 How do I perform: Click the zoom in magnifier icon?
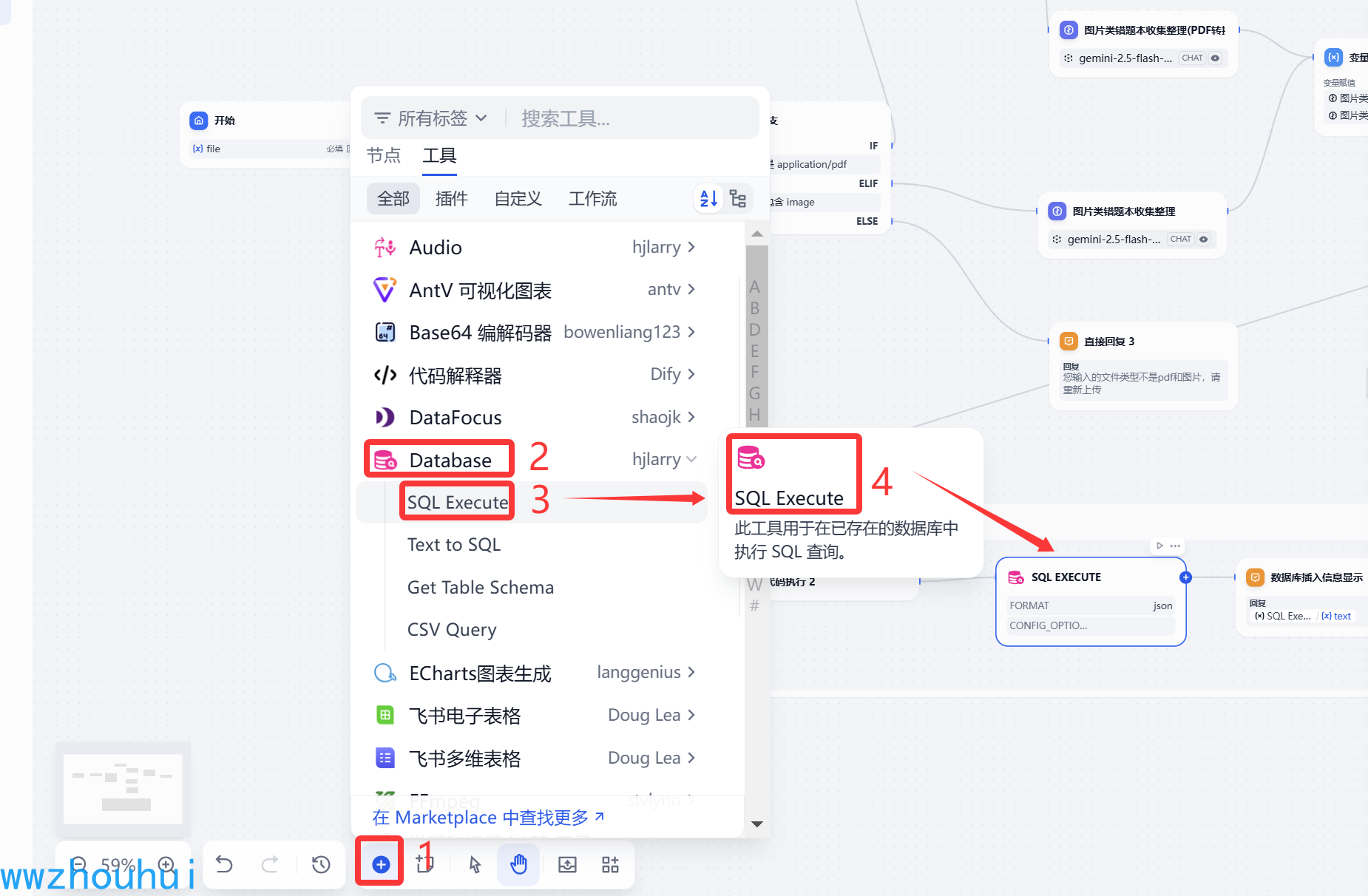pyautogui.click(x=166, y=864)
